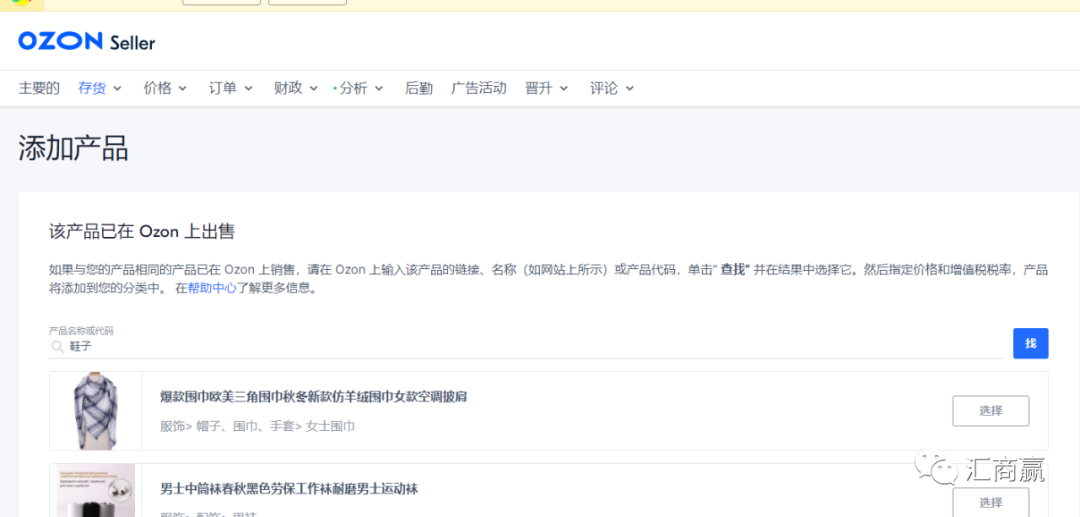
Task: Click the 男士中筒袜春秋黑色劳保工作袜 product title
Action: point(289,489)
